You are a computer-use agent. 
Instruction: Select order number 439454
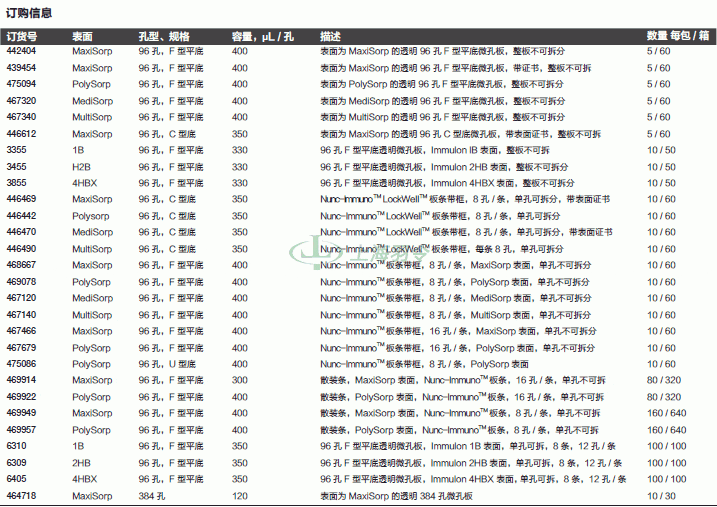coord(21,68)
